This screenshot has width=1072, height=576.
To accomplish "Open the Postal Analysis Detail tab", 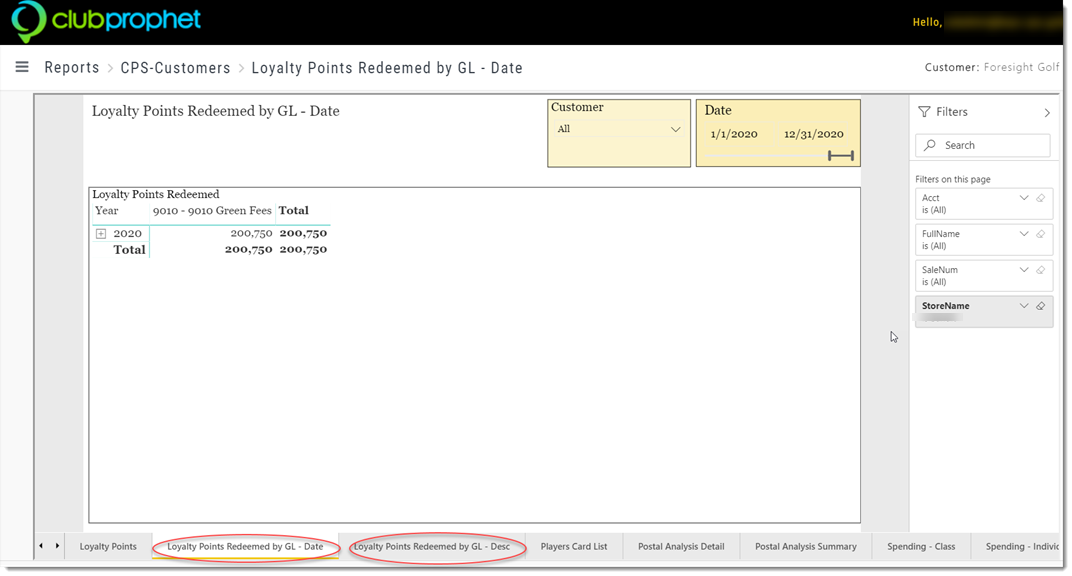I will pyautogui.click(x=681, y=547).
